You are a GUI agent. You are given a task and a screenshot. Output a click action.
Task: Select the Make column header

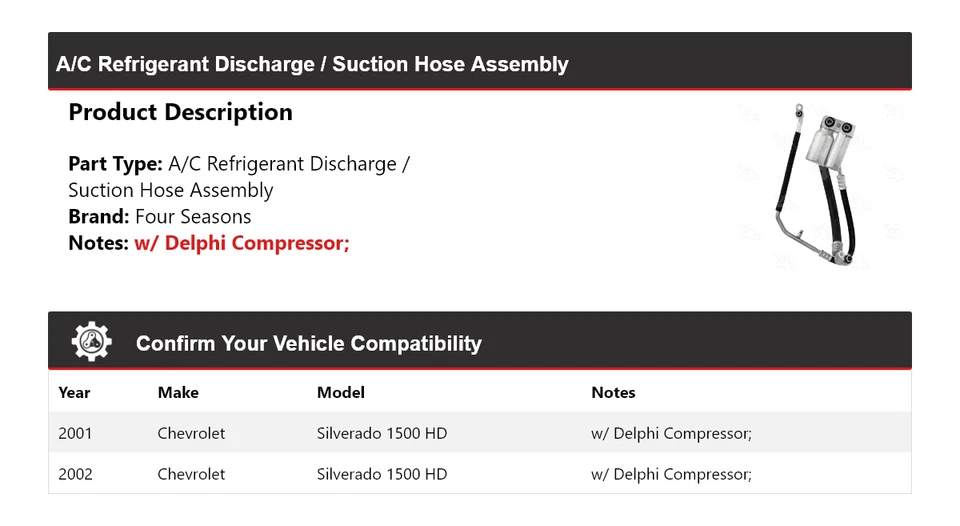[x=178, y=393]
